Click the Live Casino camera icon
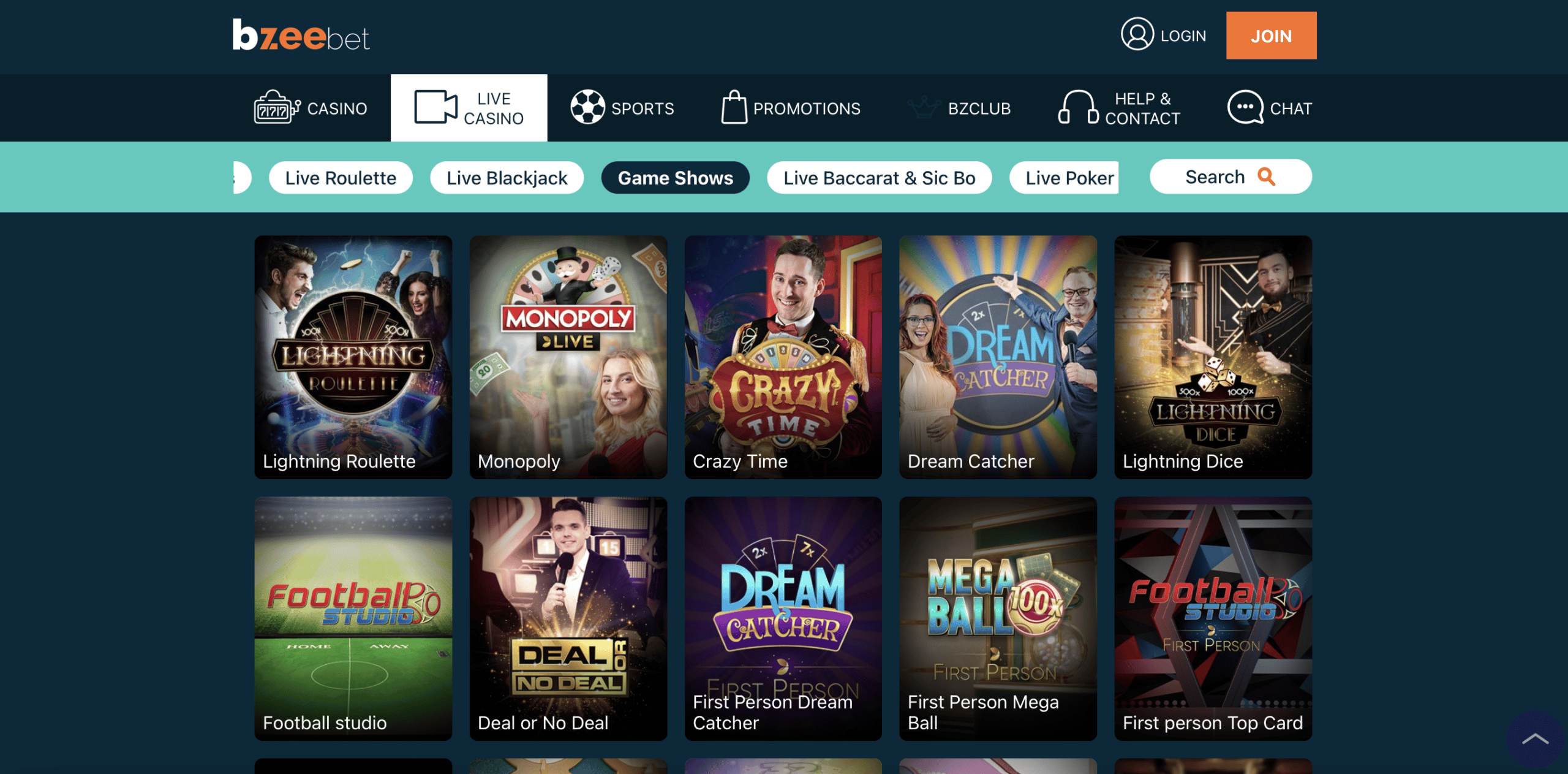 (x=435, y=107)
